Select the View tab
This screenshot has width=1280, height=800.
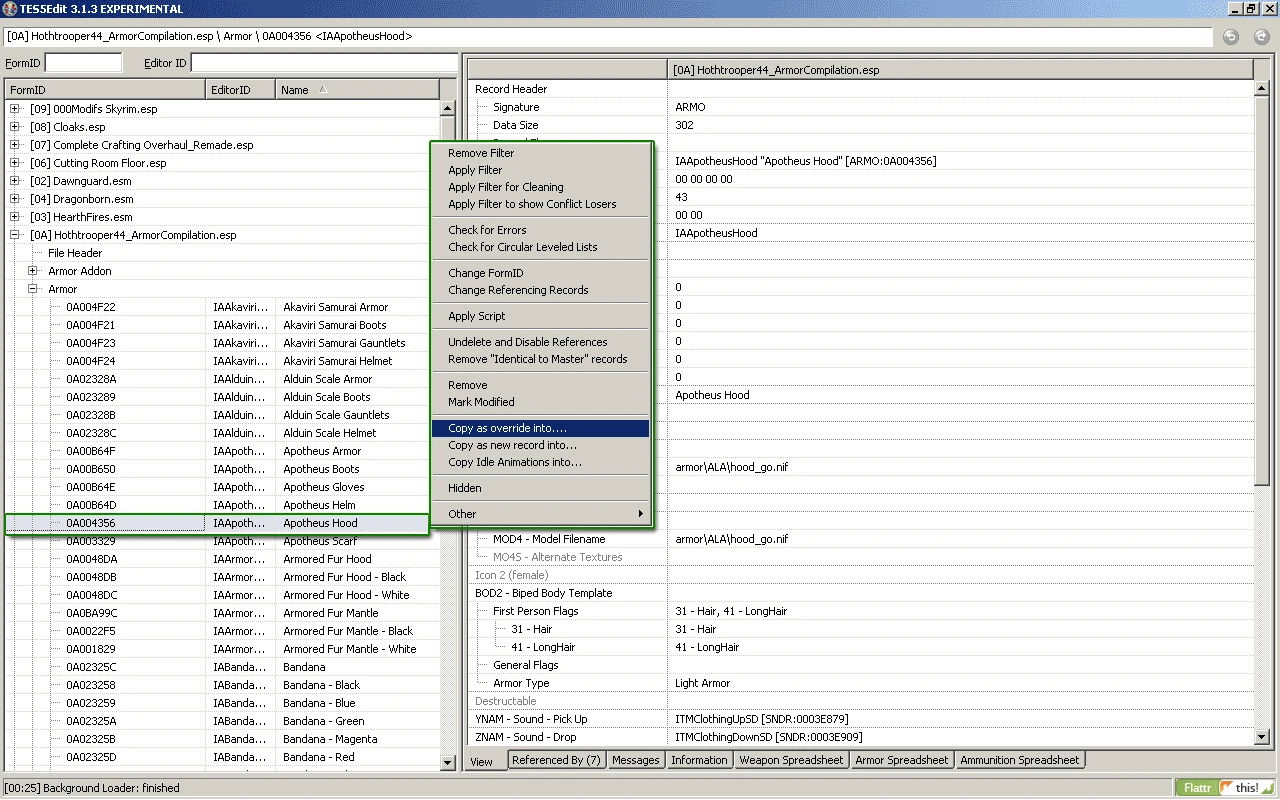481,761
